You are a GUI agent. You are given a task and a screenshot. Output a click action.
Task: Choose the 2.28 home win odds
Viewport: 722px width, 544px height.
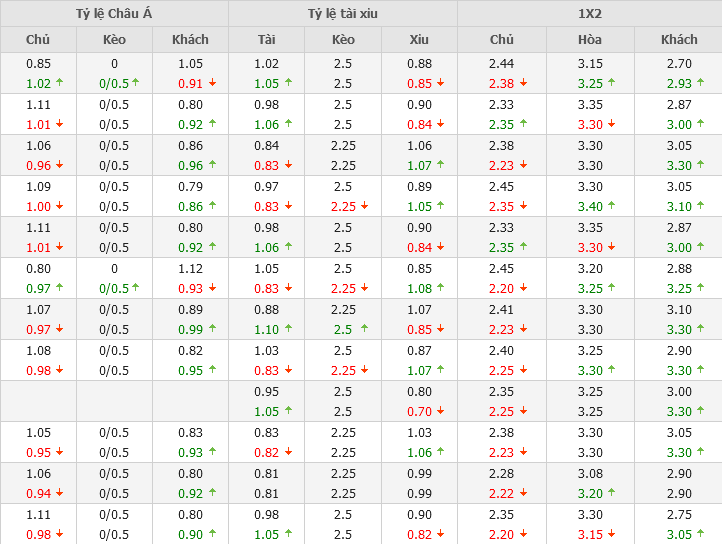pos(502,473)
